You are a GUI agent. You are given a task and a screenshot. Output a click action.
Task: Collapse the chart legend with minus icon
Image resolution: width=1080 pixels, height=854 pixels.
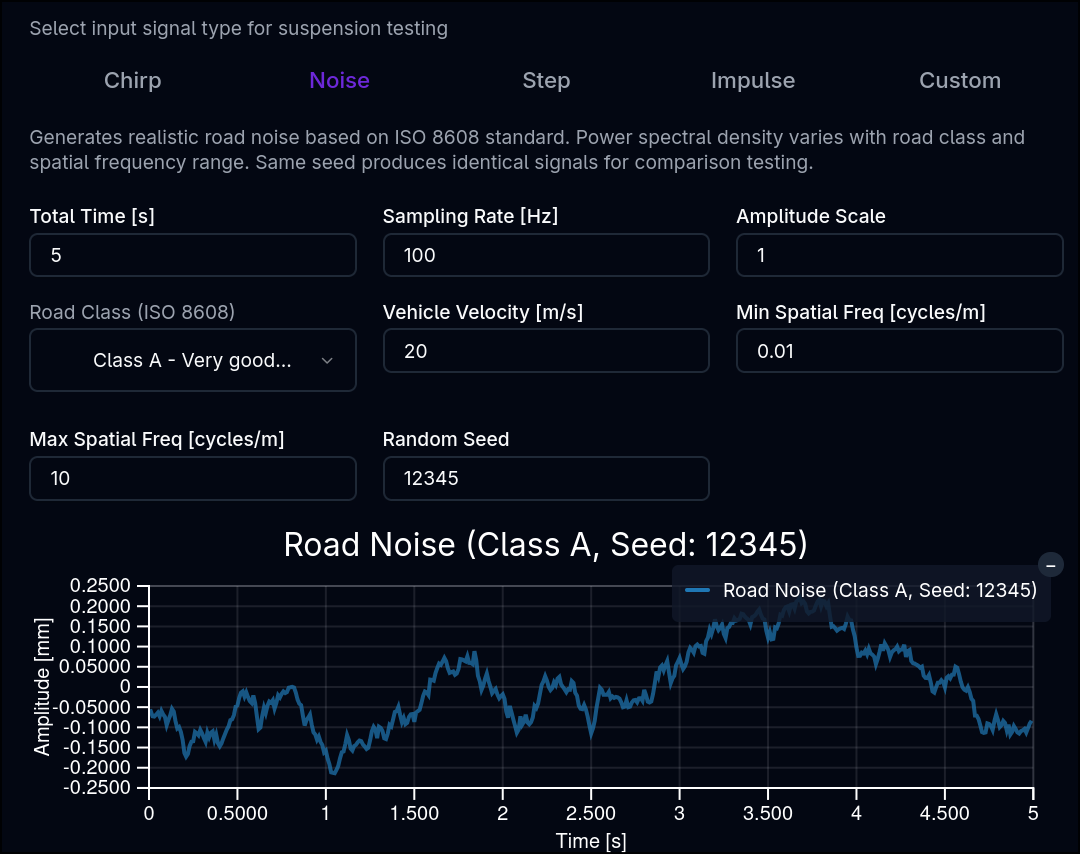tap(1050, 565)
